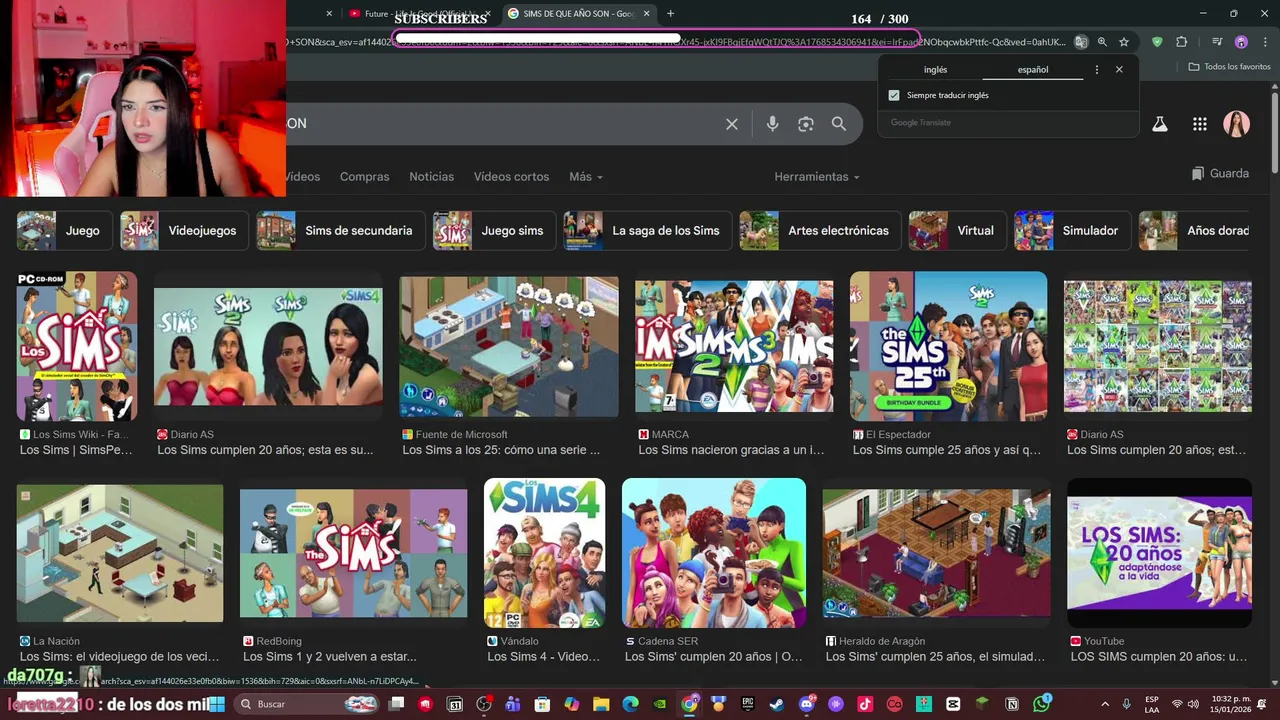
Task: Select the Artes electrónicas filter chip
Action: click(819, 230)
